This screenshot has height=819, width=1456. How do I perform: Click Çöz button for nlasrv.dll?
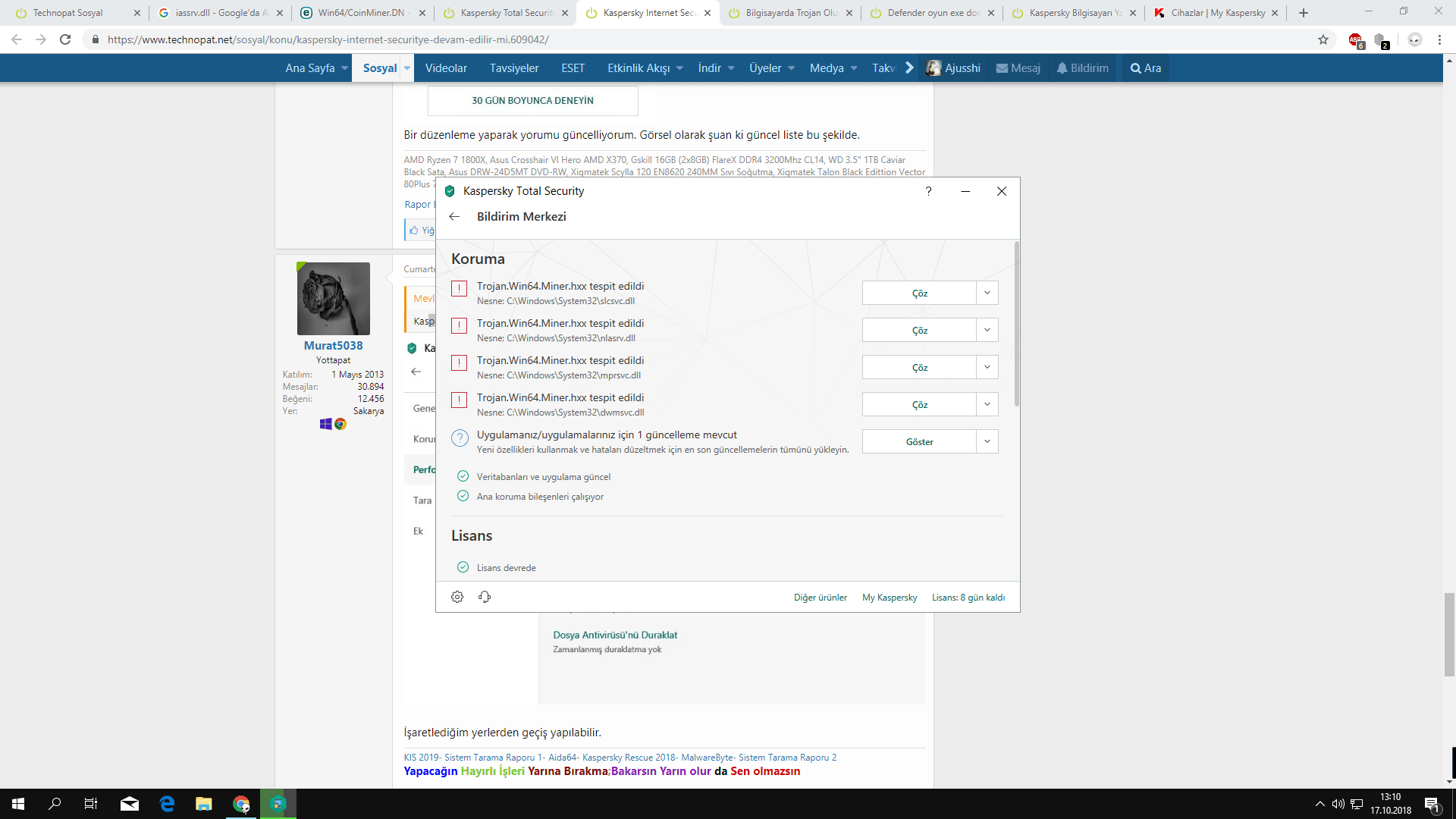919,331
